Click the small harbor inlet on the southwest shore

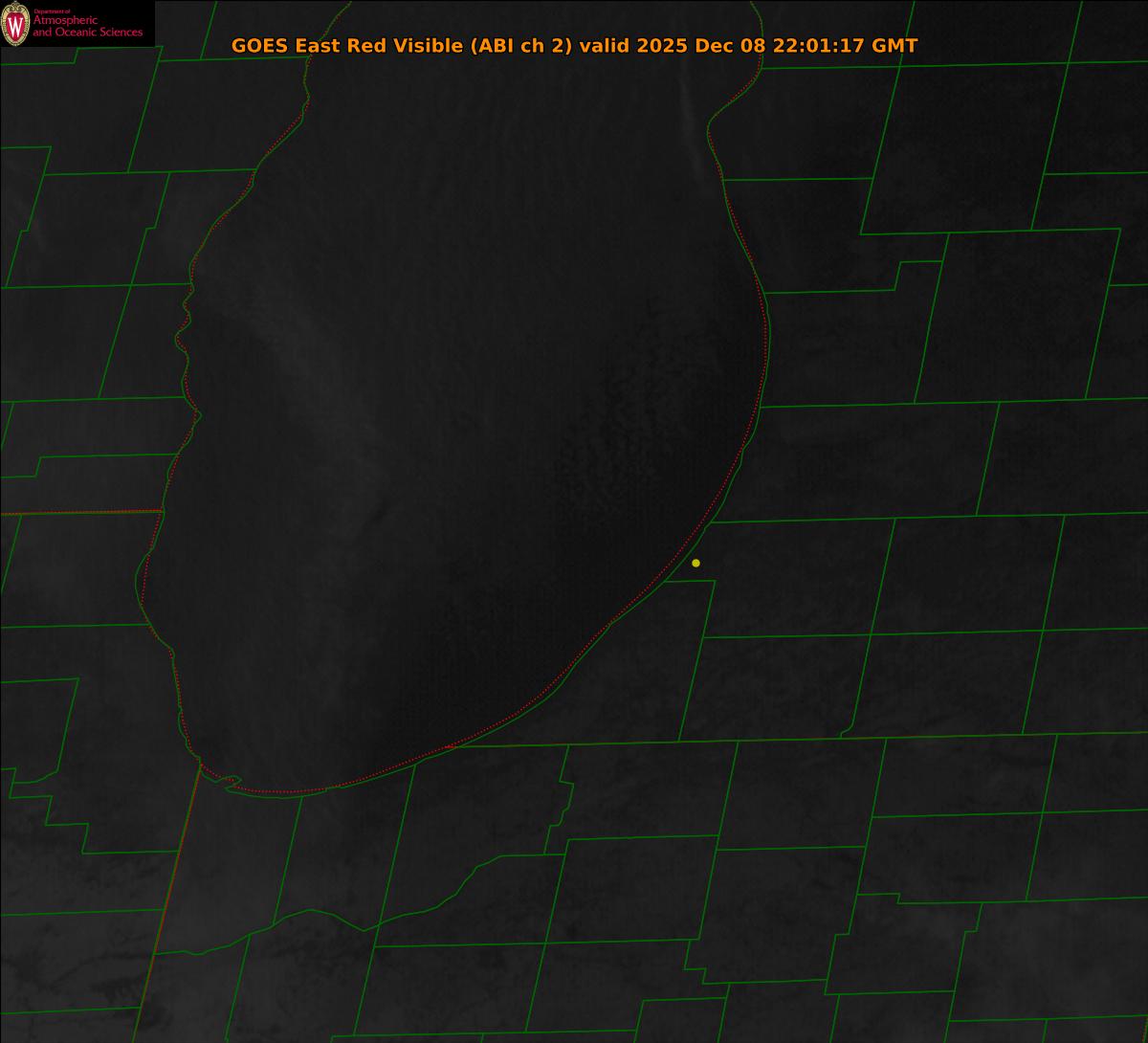click(230, 782)
